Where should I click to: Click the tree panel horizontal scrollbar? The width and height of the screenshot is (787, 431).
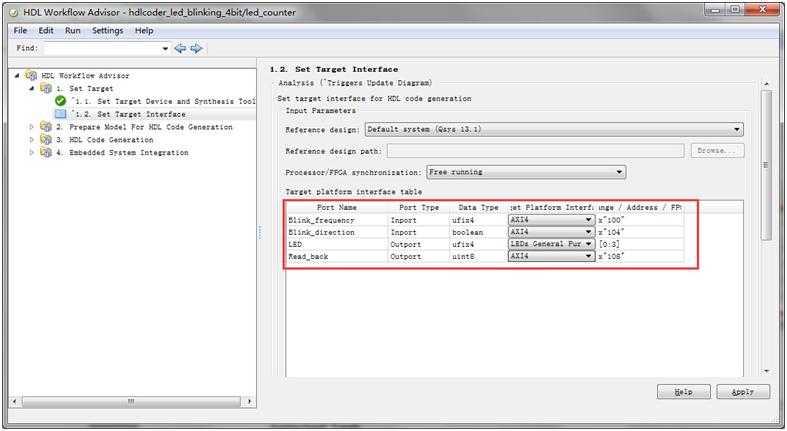coord(131,401)
